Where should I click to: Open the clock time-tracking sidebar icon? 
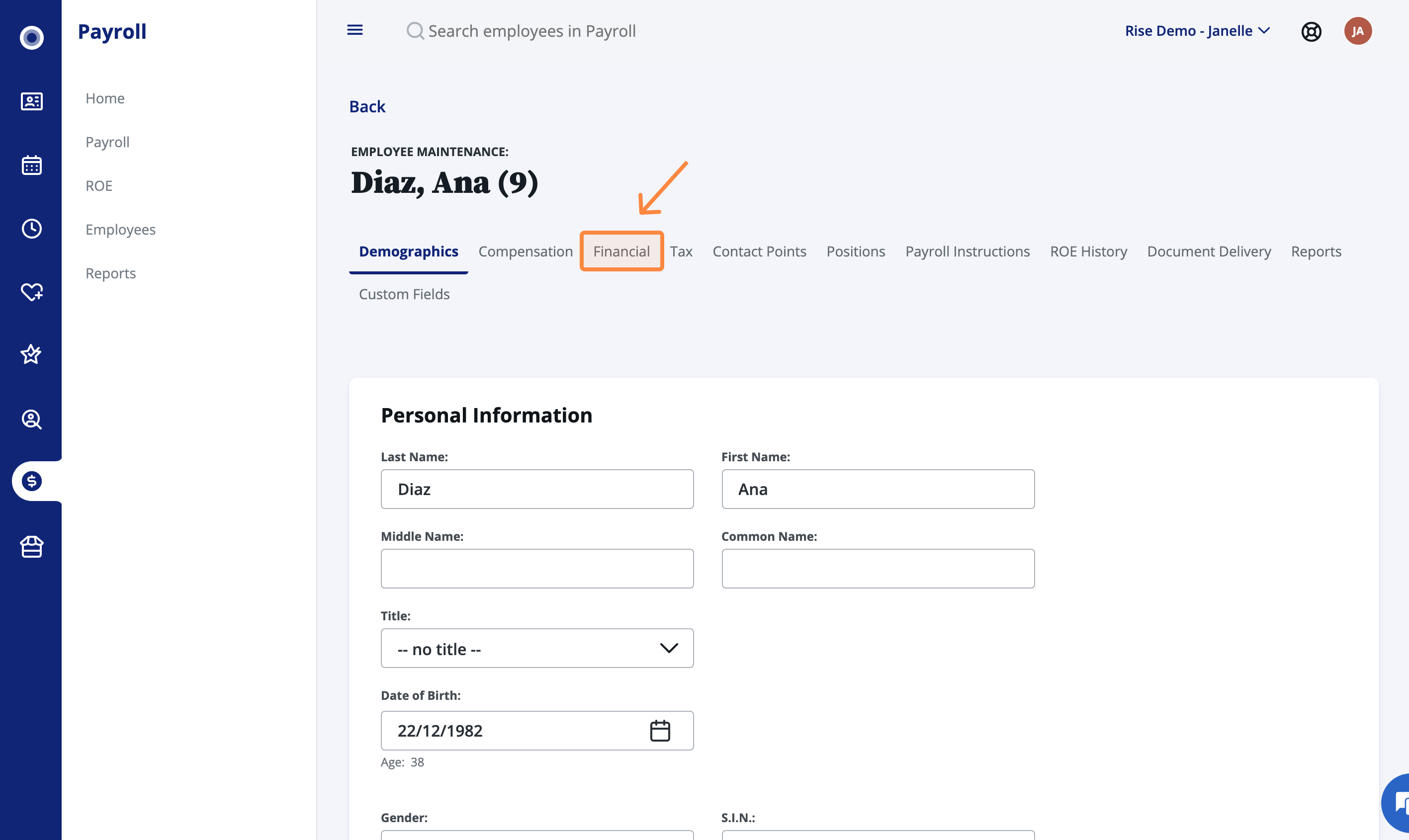click(x=32, y=229)
